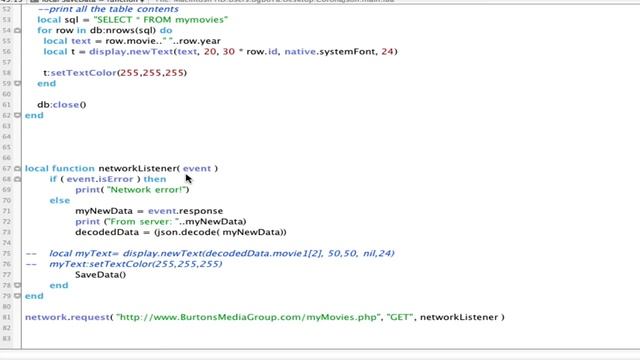Click 'row.movie' on line 55
This screenshot has height=360, width=640.
tap(131, 41)
